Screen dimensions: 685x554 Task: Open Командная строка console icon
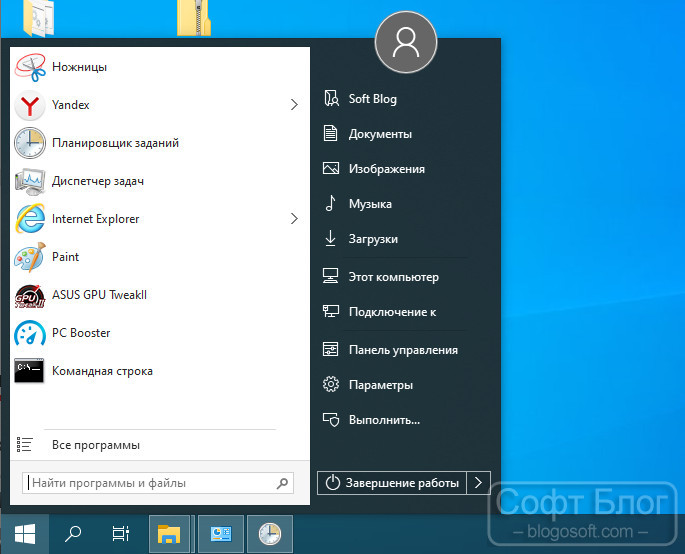click(x=29, y=371)
